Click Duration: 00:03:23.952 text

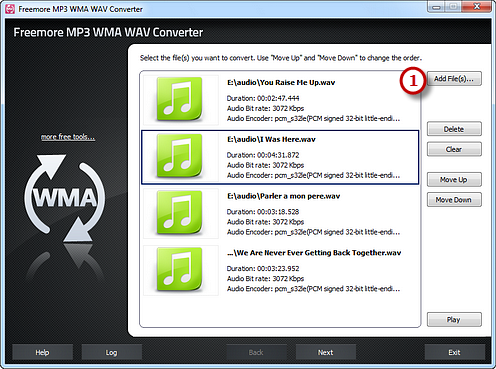click(263, 268)
